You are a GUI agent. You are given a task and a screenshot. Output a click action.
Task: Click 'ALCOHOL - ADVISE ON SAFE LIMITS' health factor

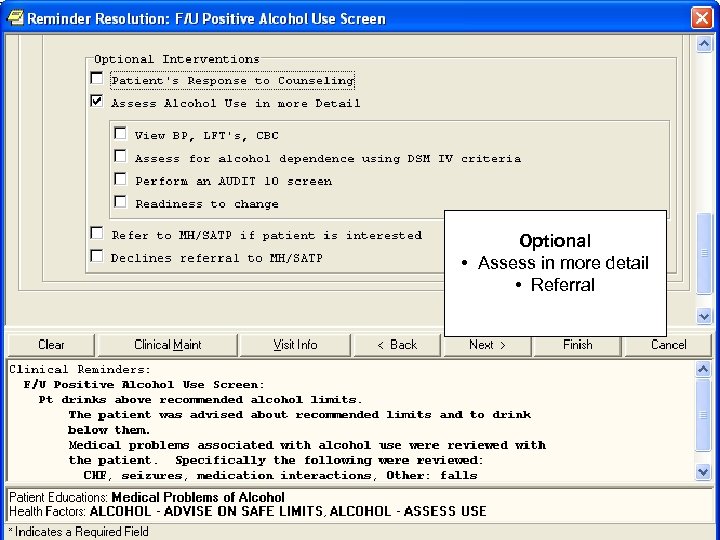click(x=208, y=512)
